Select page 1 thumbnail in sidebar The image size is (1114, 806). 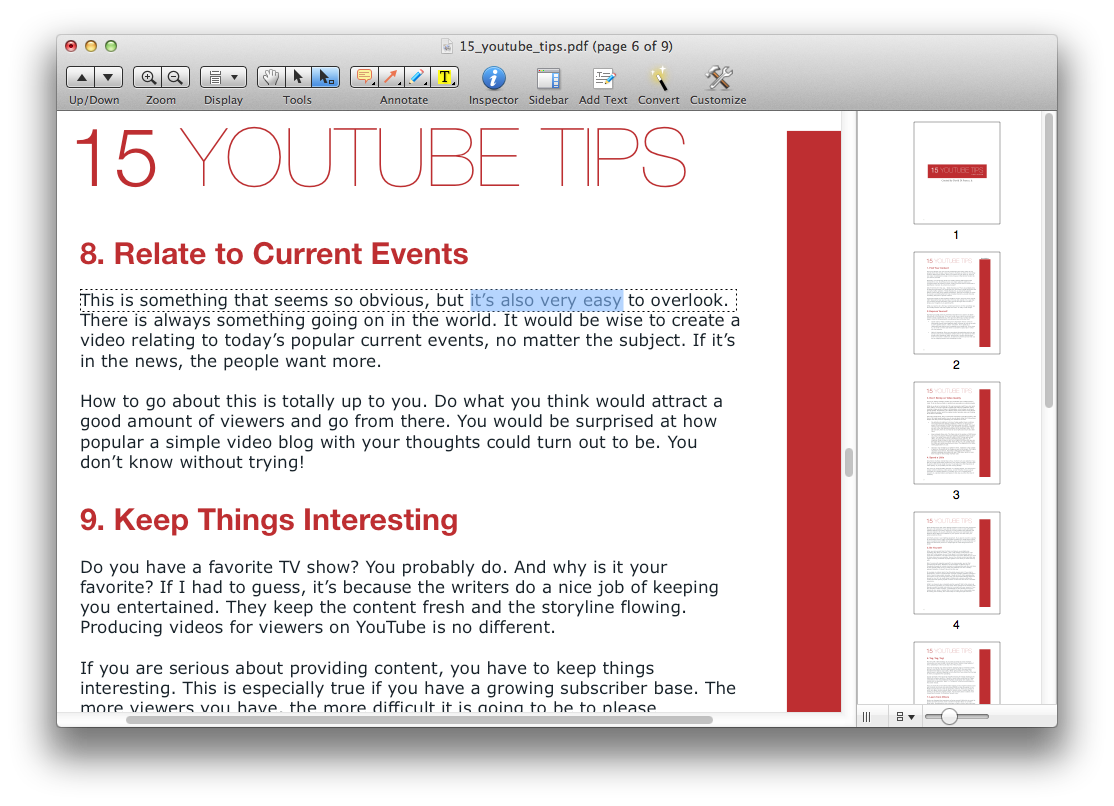(x=956, y=173)
